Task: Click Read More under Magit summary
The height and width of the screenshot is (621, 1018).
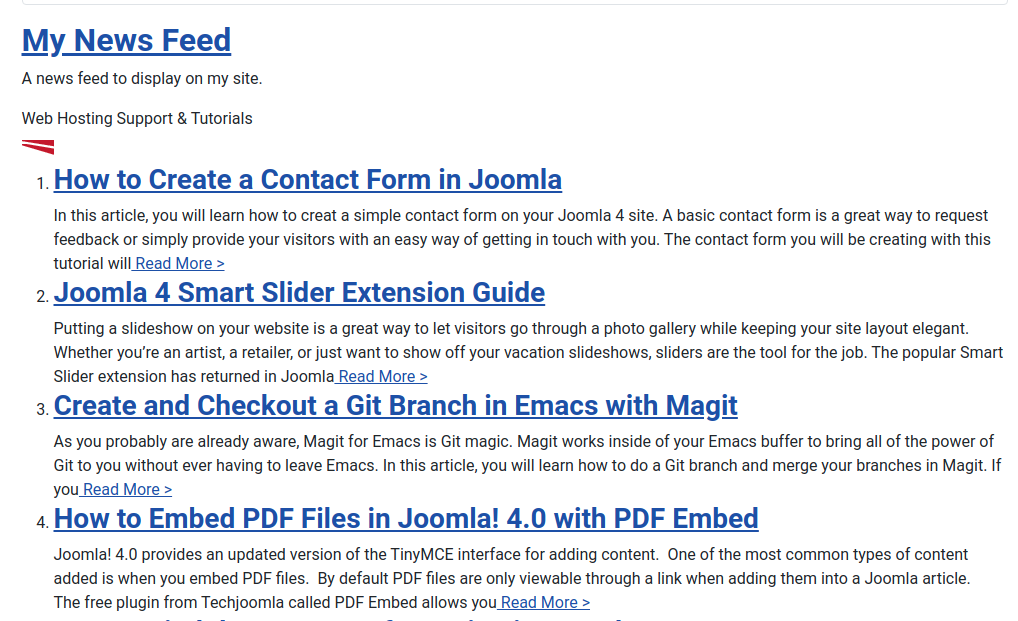Action: [x=126, y=490]
